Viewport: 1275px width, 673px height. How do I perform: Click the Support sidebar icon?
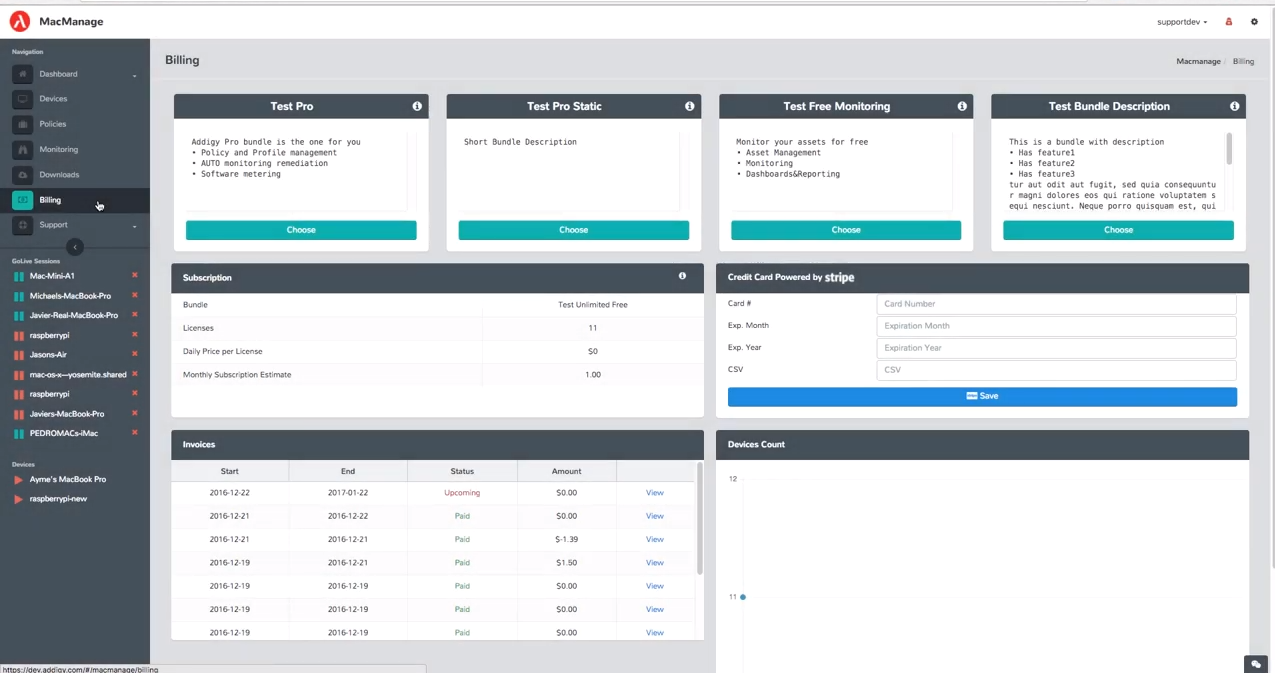(22, 225)
